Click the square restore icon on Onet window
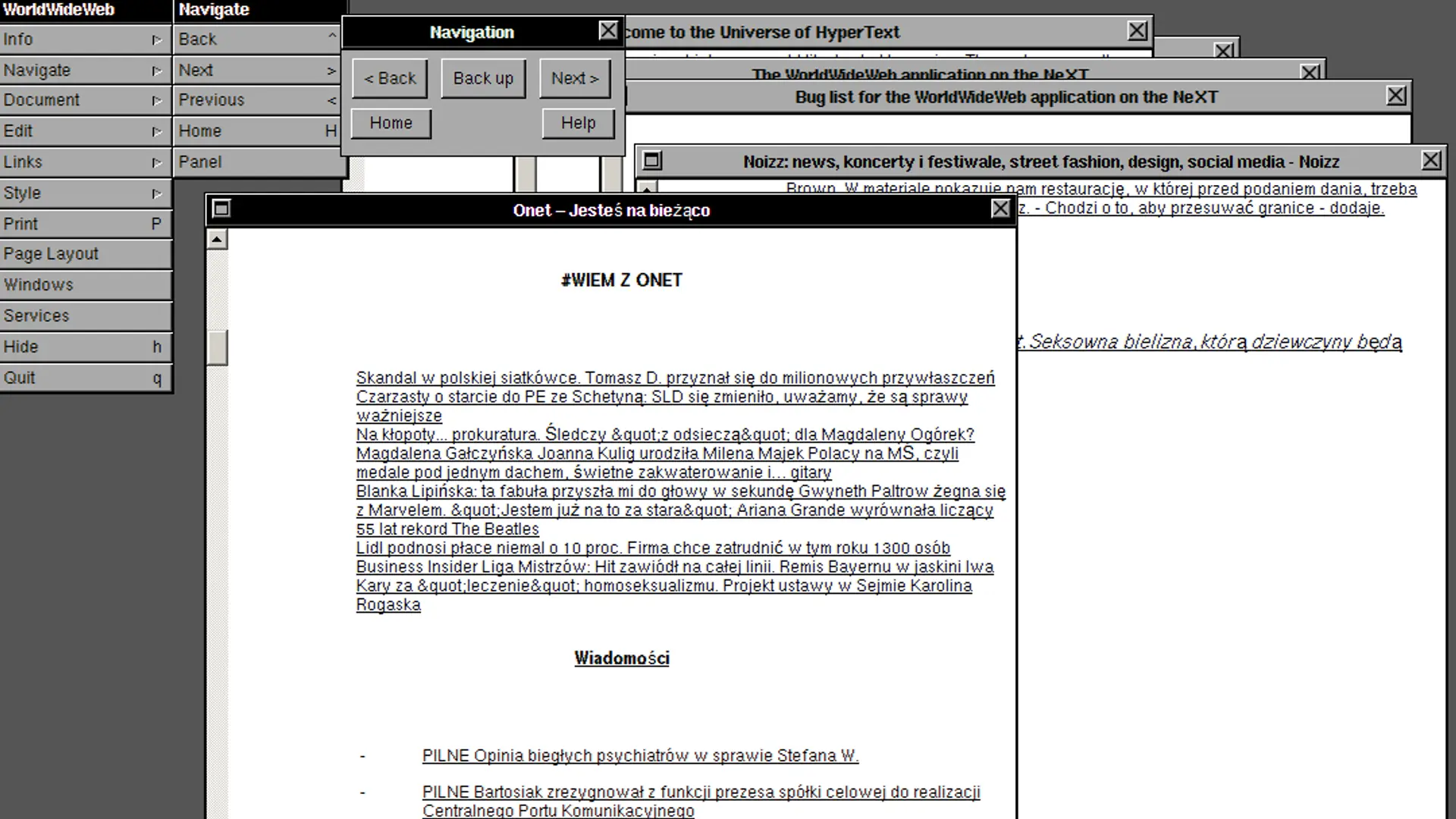1456x819 pixels. click(221, 208)
